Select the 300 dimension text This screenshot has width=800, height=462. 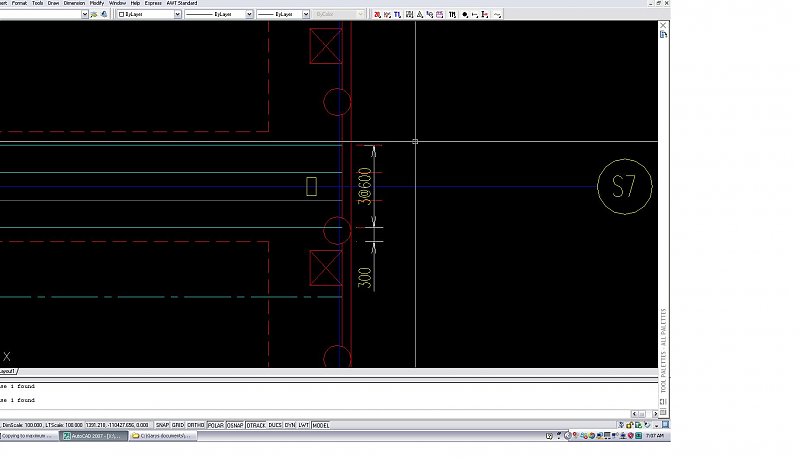pyautogui.click(x=364, y=278)
